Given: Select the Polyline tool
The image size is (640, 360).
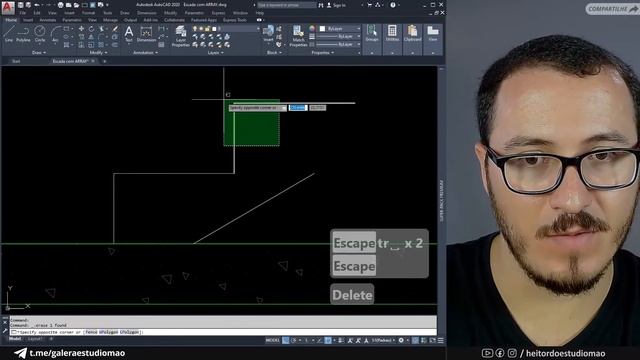Looking at the screenshot, I should (x=23, y=33).
